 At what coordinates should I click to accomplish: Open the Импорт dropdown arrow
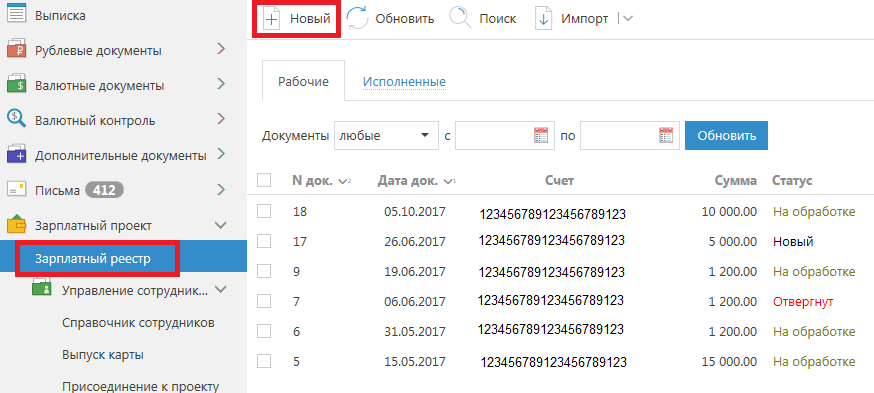tap(628, 19)
